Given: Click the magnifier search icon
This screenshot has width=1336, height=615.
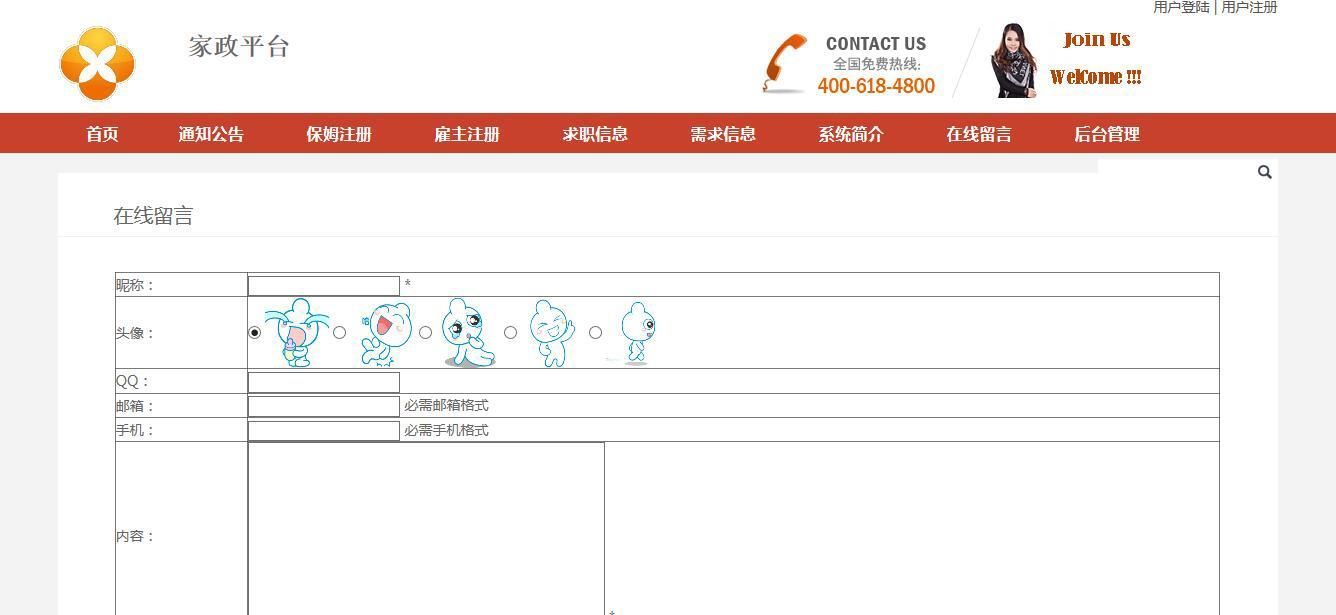Looking at the screenshot, I should click(1265, 172).
